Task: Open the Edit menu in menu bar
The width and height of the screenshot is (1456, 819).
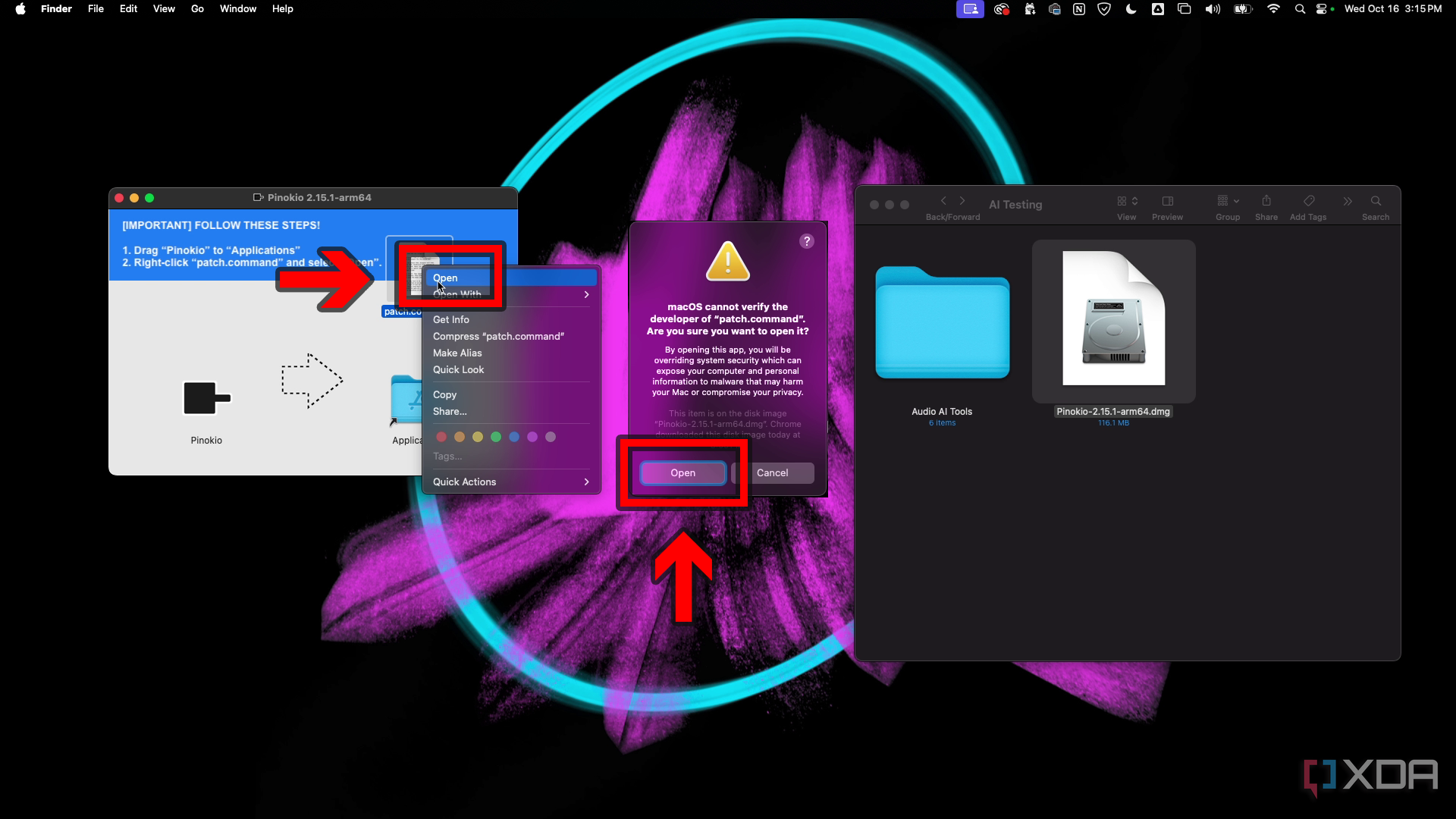Action: point(128,9)
